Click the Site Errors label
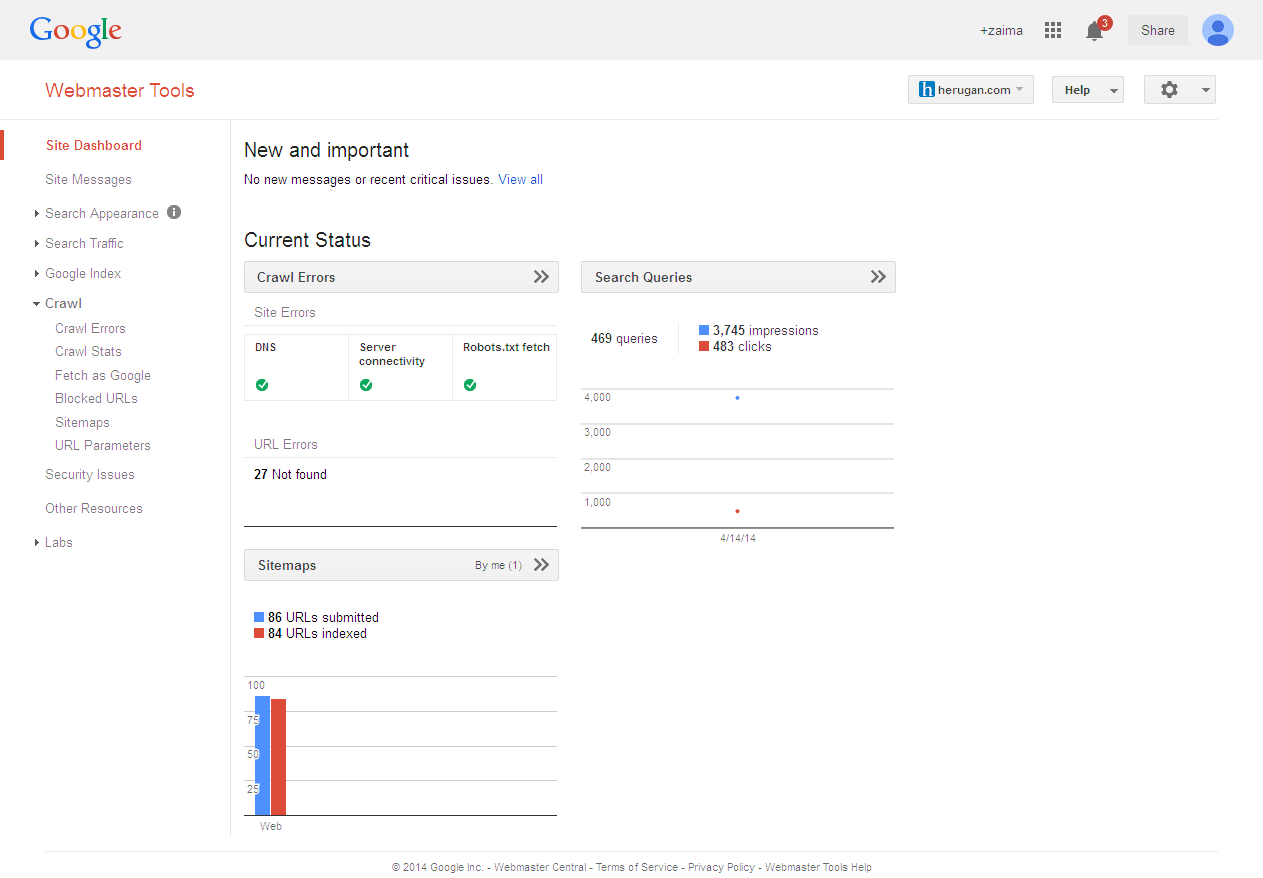This screenshot has width=1263, height=878. [285, 313]
